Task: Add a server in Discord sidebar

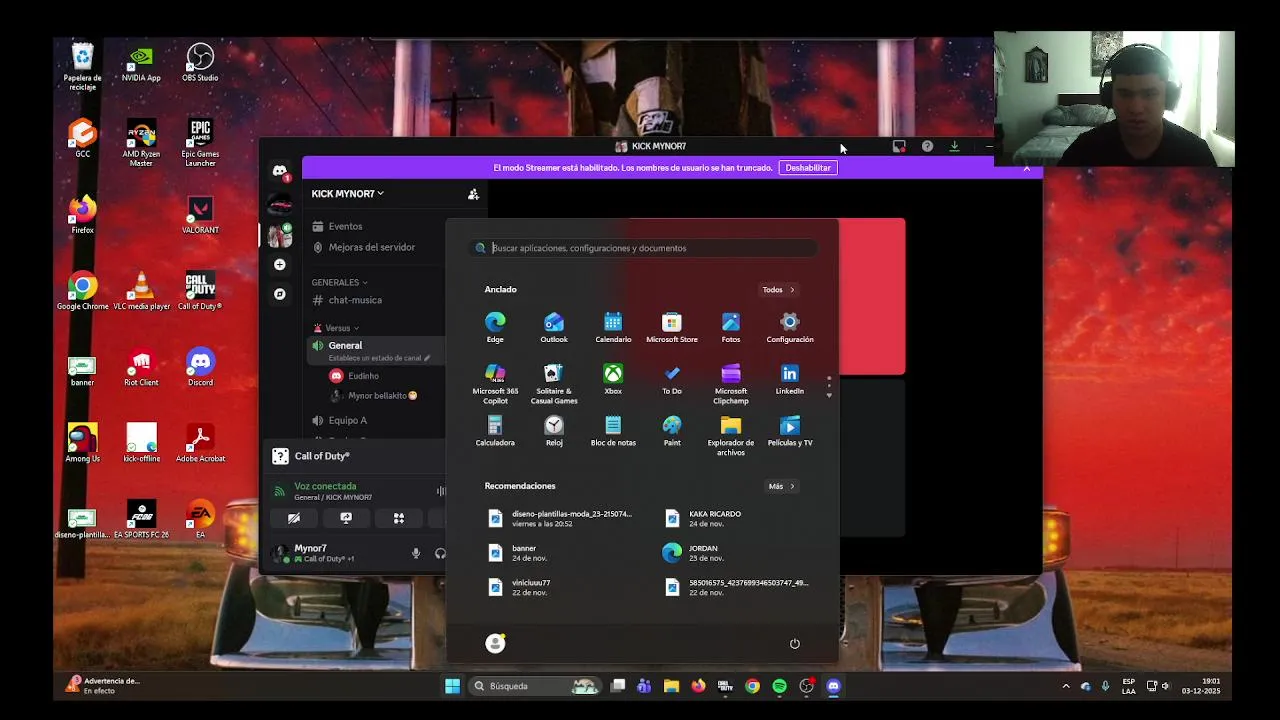Action: pos(280,264)
